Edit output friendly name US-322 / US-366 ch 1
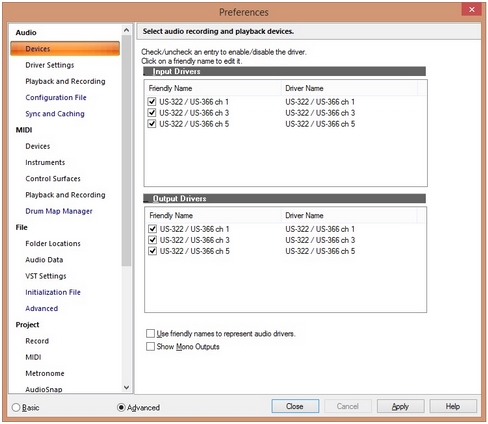 point(195,229)
